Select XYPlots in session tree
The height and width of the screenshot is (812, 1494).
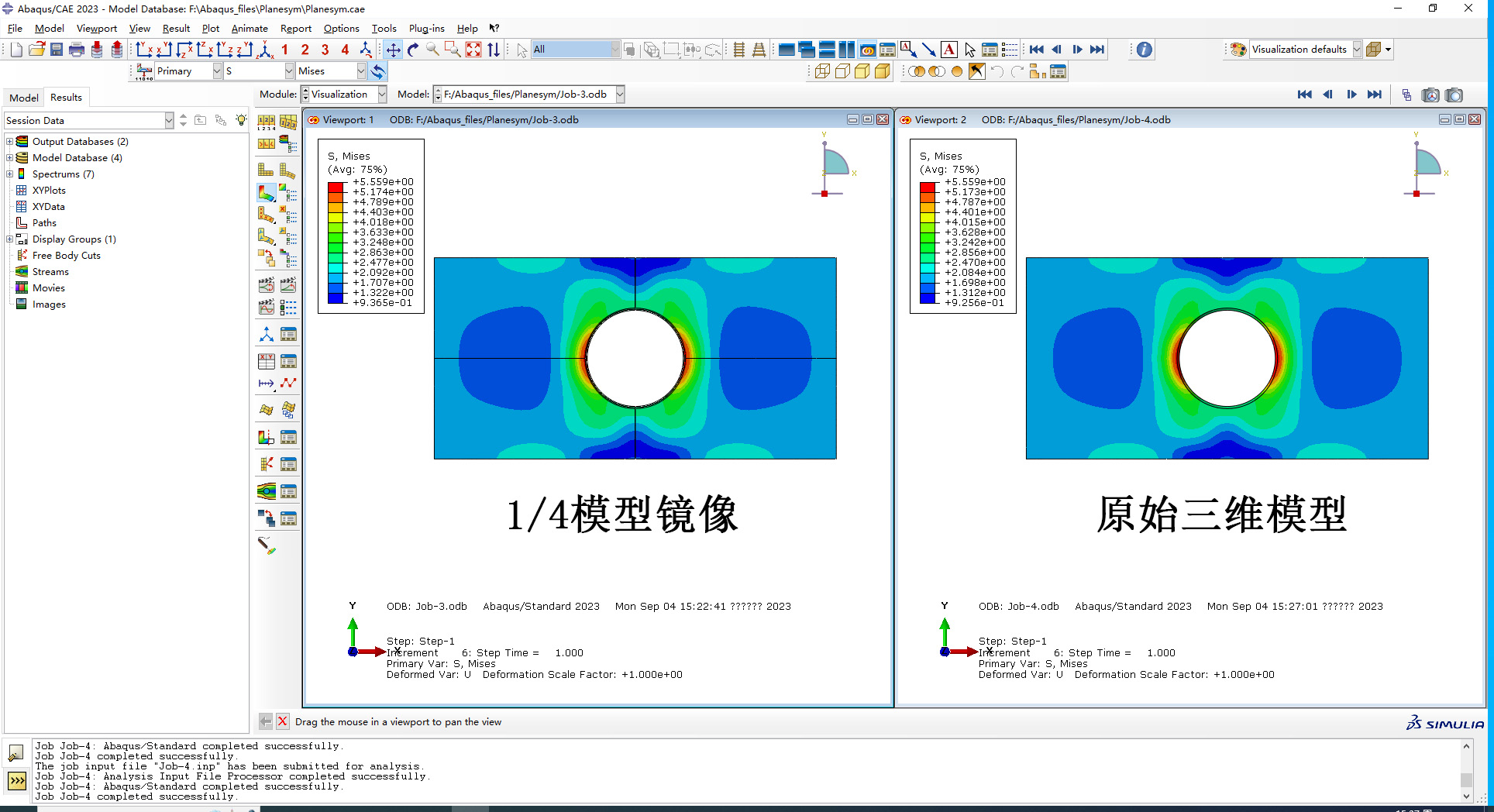click(x=49, y=191)
